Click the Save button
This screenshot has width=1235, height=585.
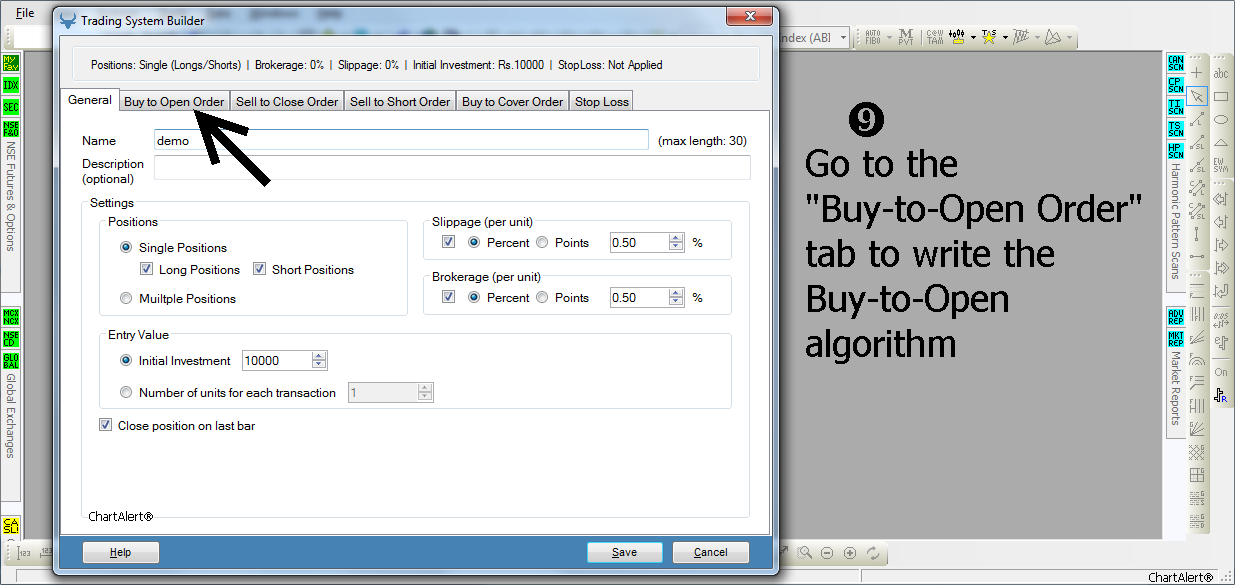(625, 552)
